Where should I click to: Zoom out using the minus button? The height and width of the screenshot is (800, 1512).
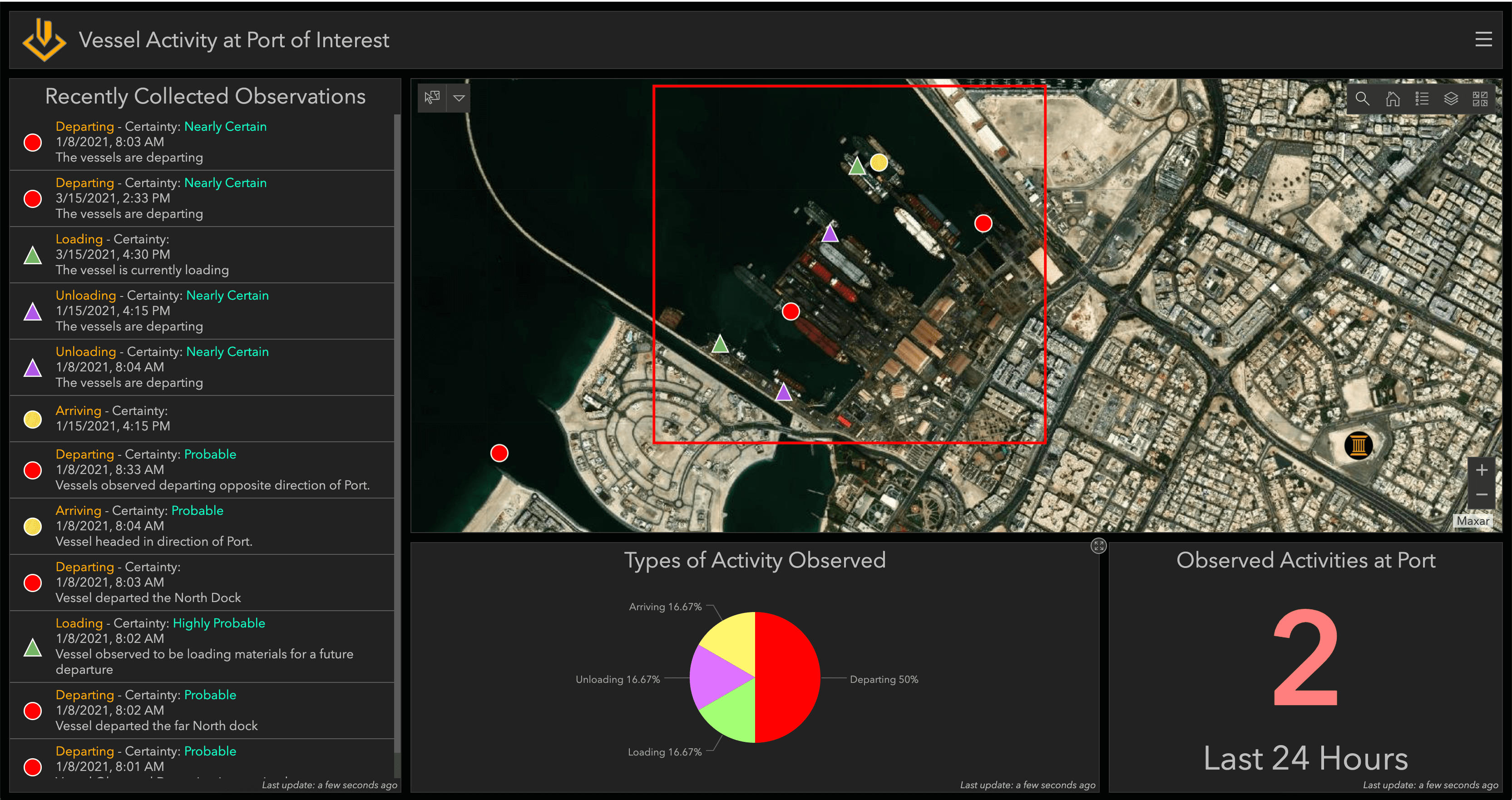(x=1482, y=495)
